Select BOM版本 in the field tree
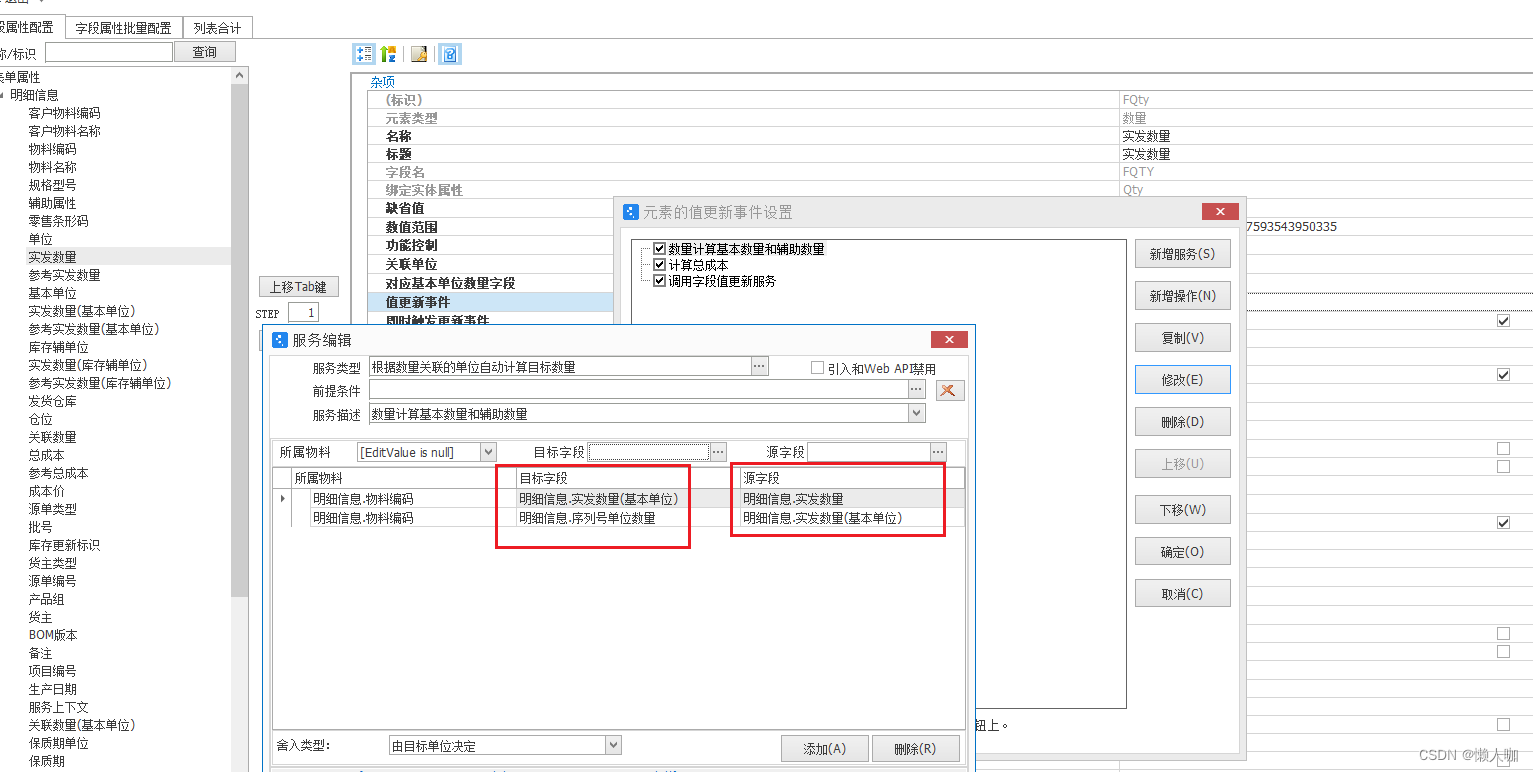This screenshot has width=1533, height=772. (x=52, y=635)
